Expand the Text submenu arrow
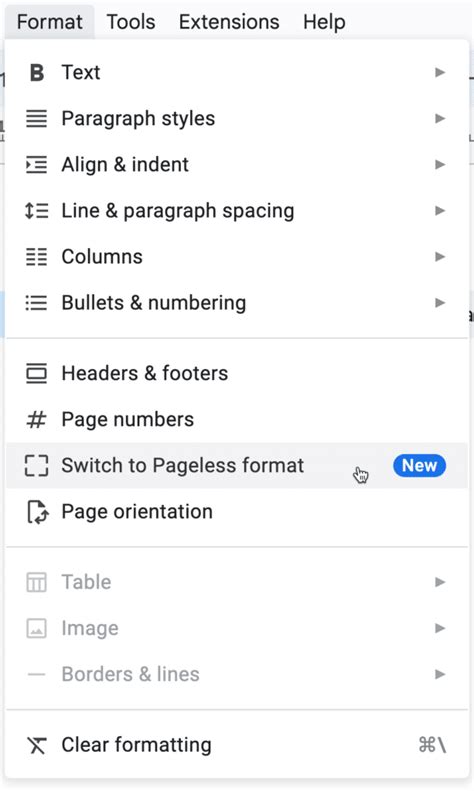This screenshot has width=474, height=791. point(440,73)
